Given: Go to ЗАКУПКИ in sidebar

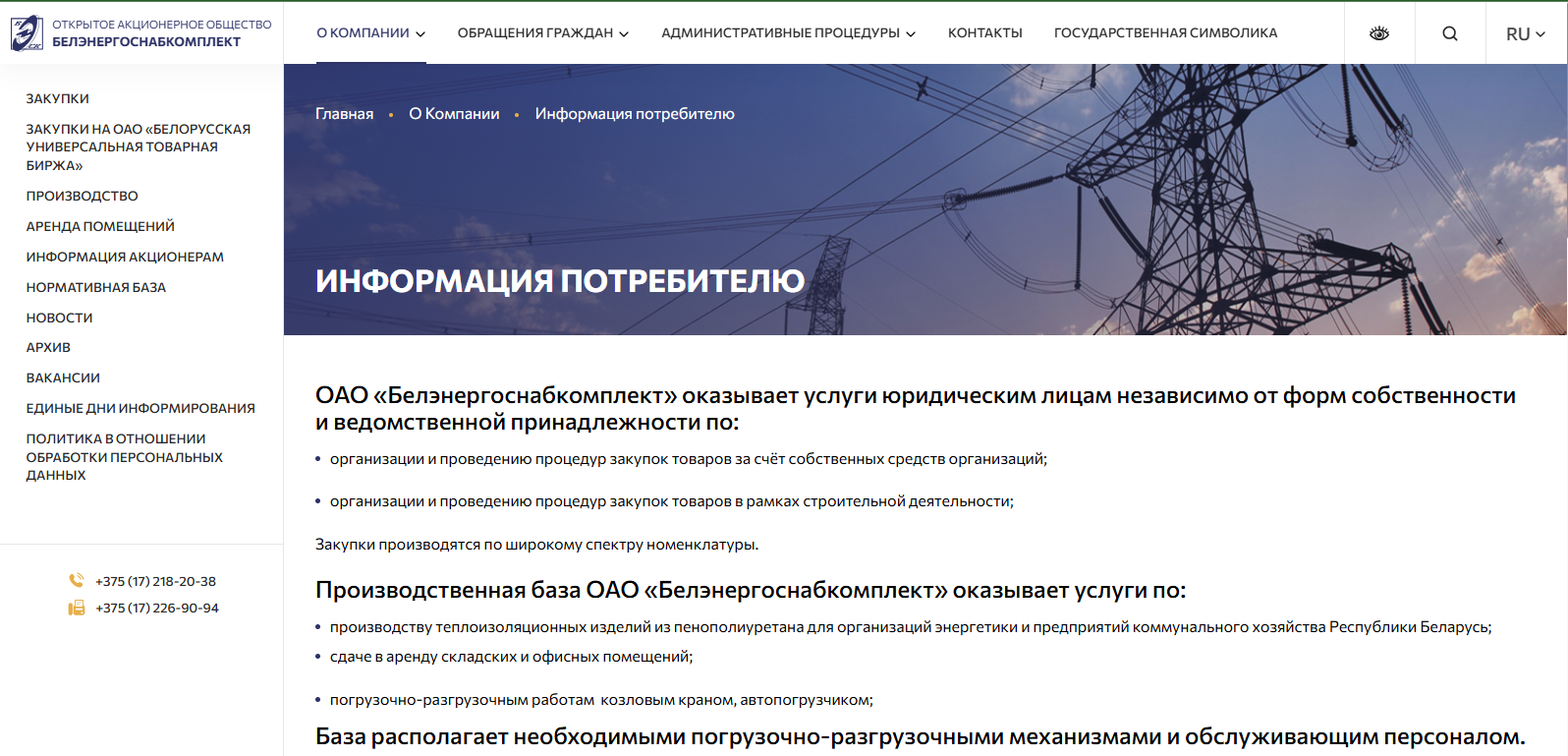Looking at the screenshot, I should [x=58, y=98].
